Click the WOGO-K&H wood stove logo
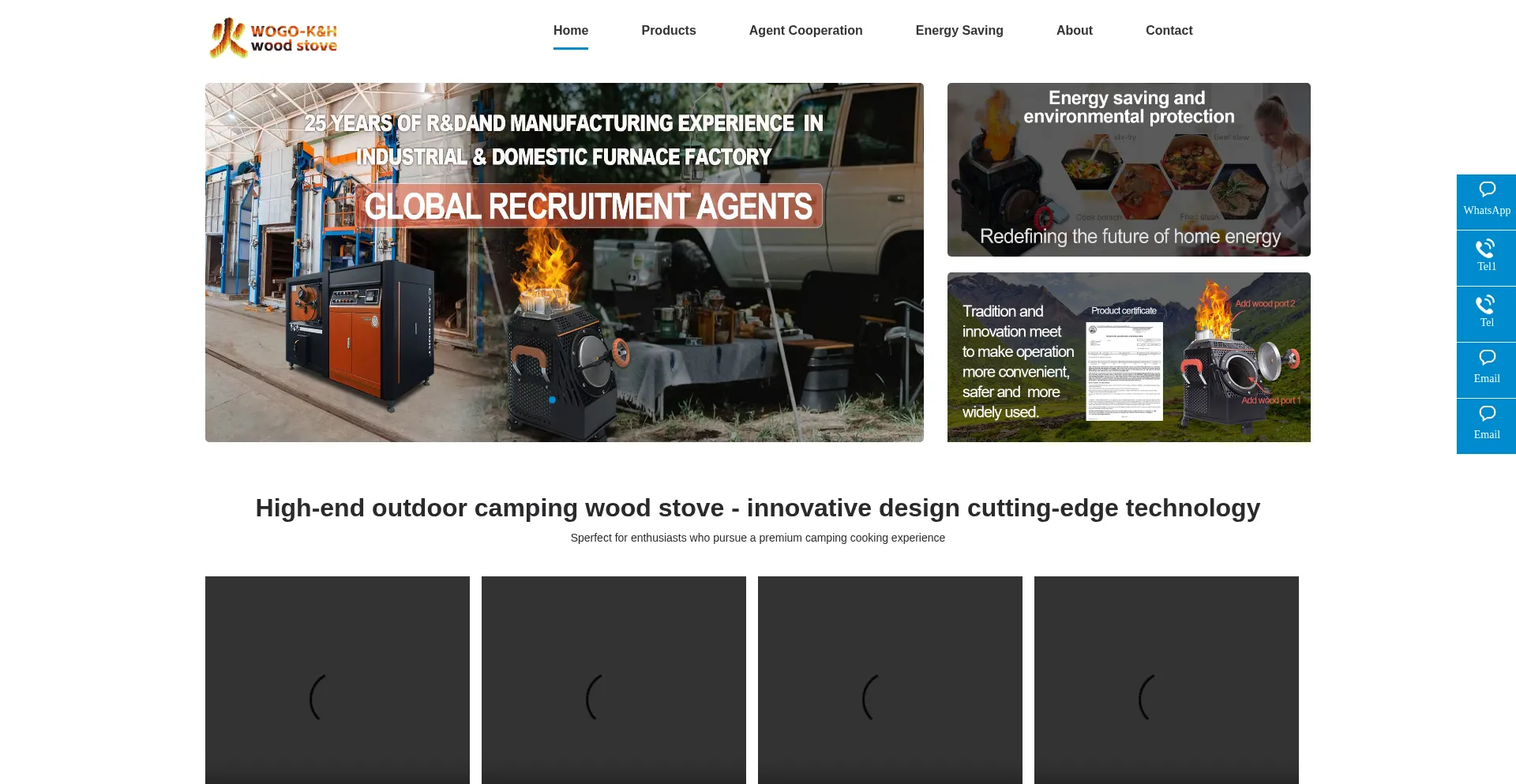Image resolution: width=1516 pixels, height=784 pixels. (273, 38)
